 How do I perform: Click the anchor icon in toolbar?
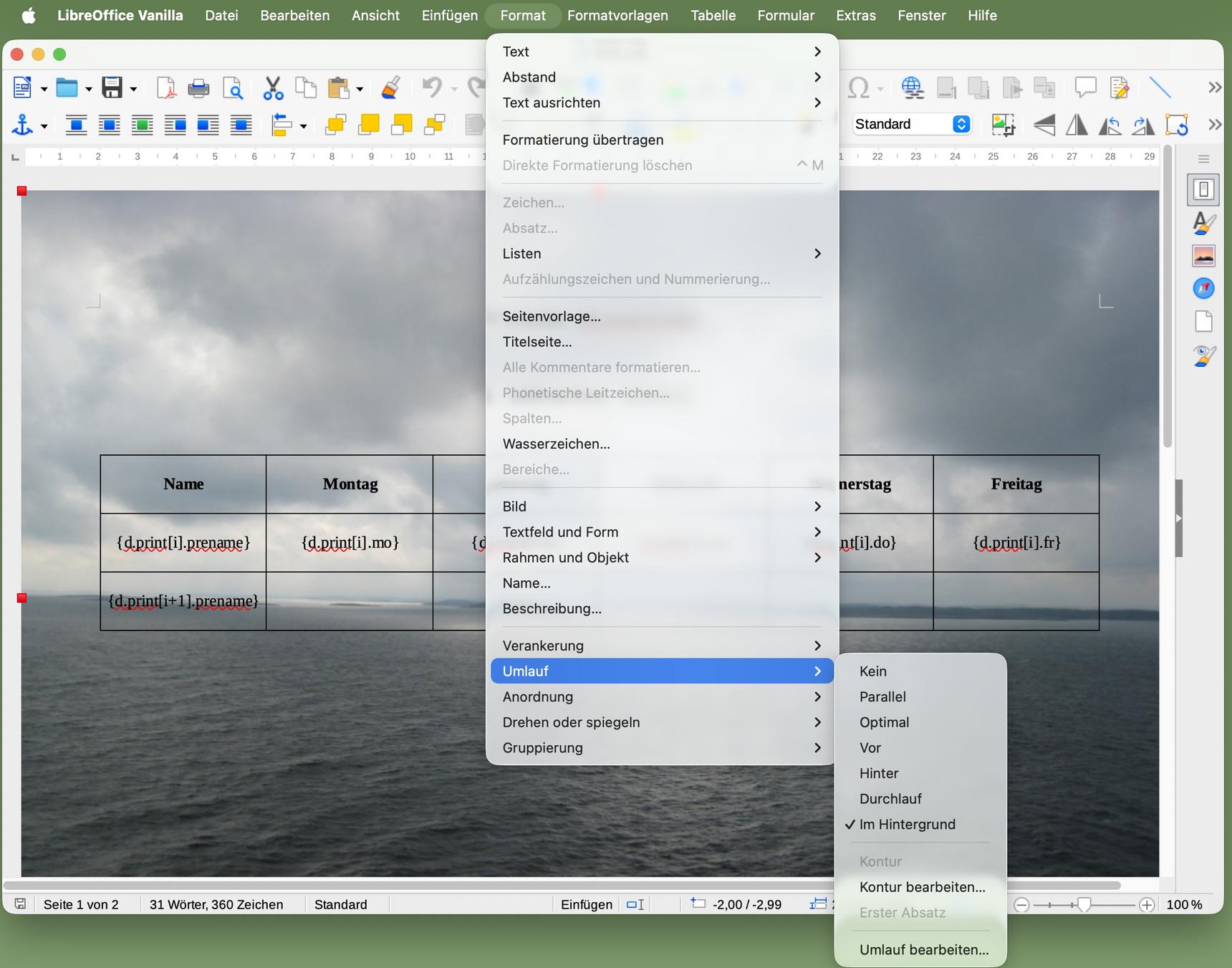pos(22,125)
